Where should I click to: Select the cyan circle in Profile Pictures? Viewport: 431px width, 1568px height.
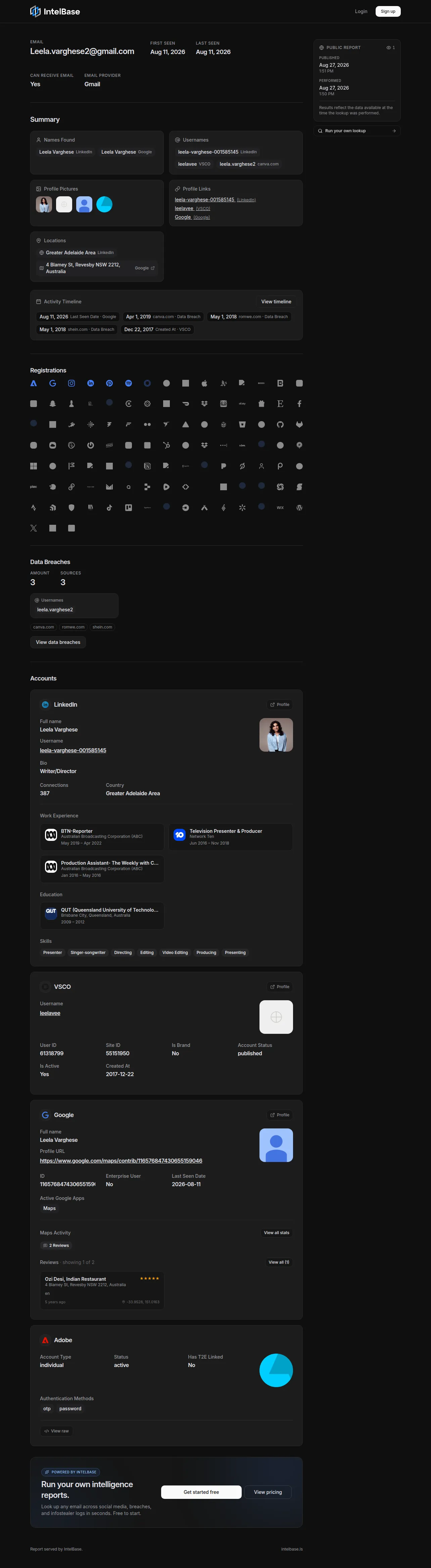pos(104,205)
